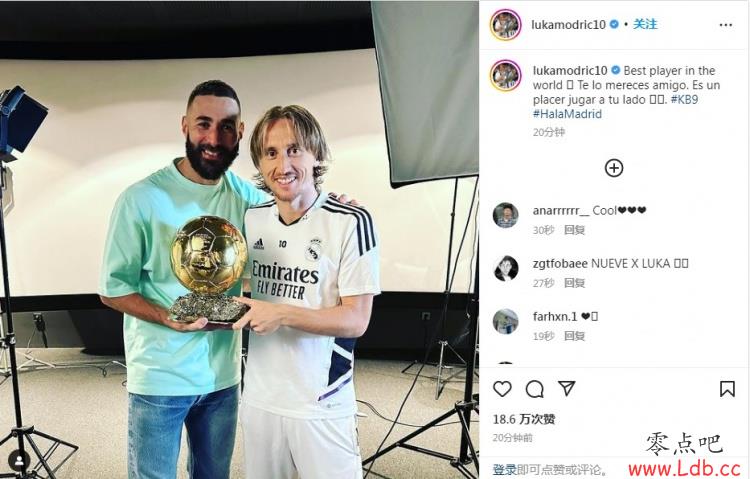Reply to anarrrrrr__ comment with 回复
Viewport: 750px width, 479px height.
tap(574, 230)
